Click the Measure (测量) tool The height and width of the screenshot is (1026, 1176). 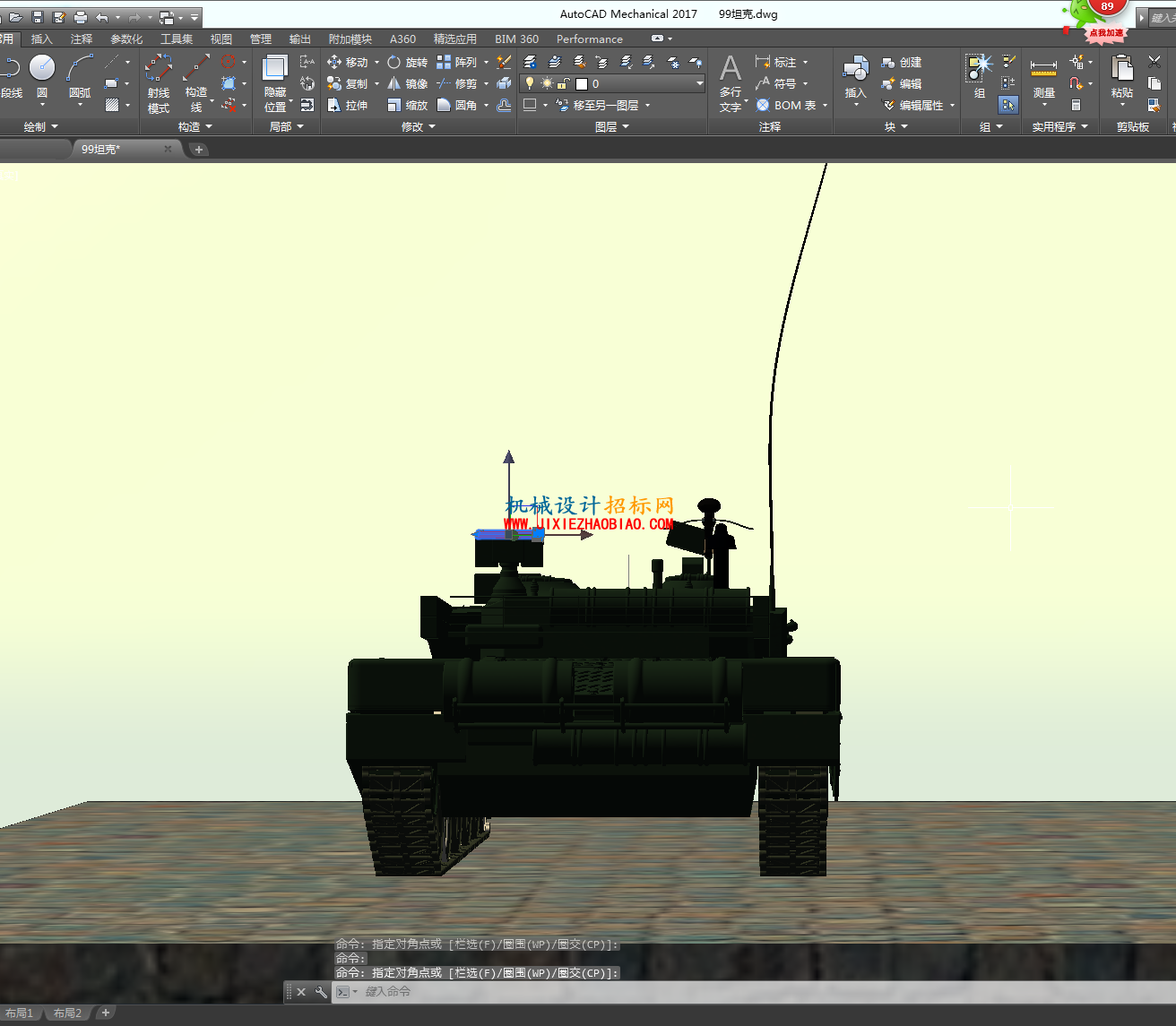1043,76
